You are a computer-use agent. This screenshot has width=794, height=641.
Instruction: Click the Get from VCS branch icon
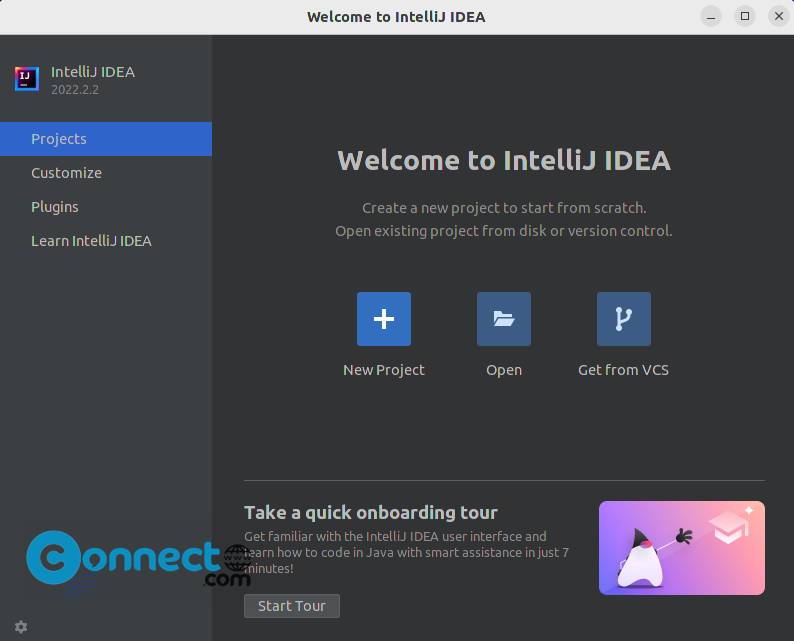tap(624, 319)
